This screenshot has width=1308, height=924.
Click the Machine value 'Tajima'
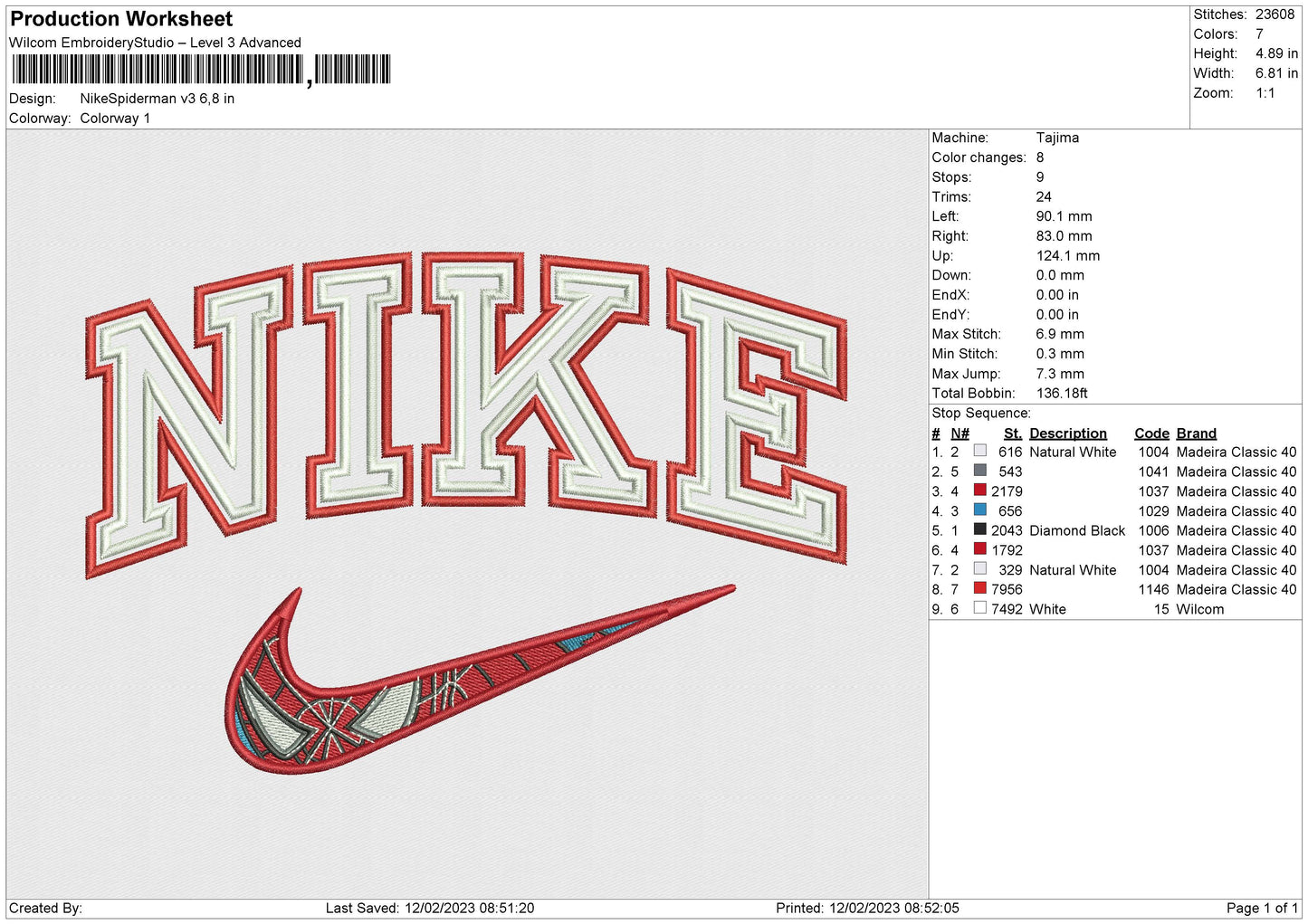(1057, 138)
